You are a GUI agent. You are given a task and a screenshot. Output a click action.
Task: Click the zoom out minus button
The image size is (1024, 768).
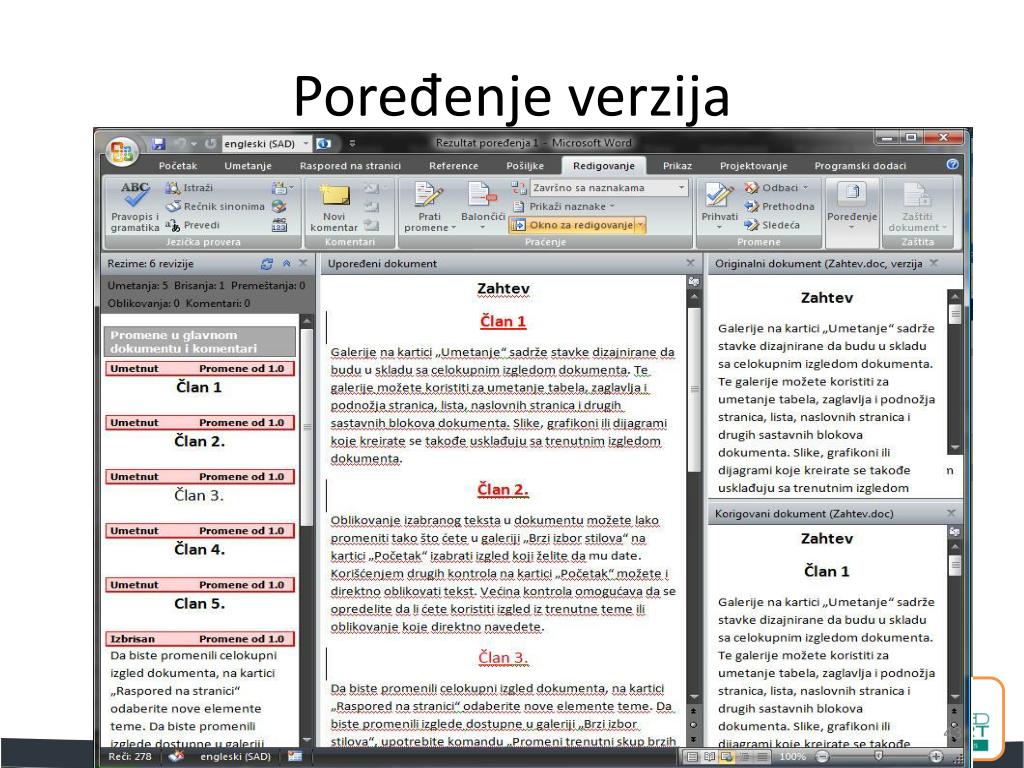[823, 756]
